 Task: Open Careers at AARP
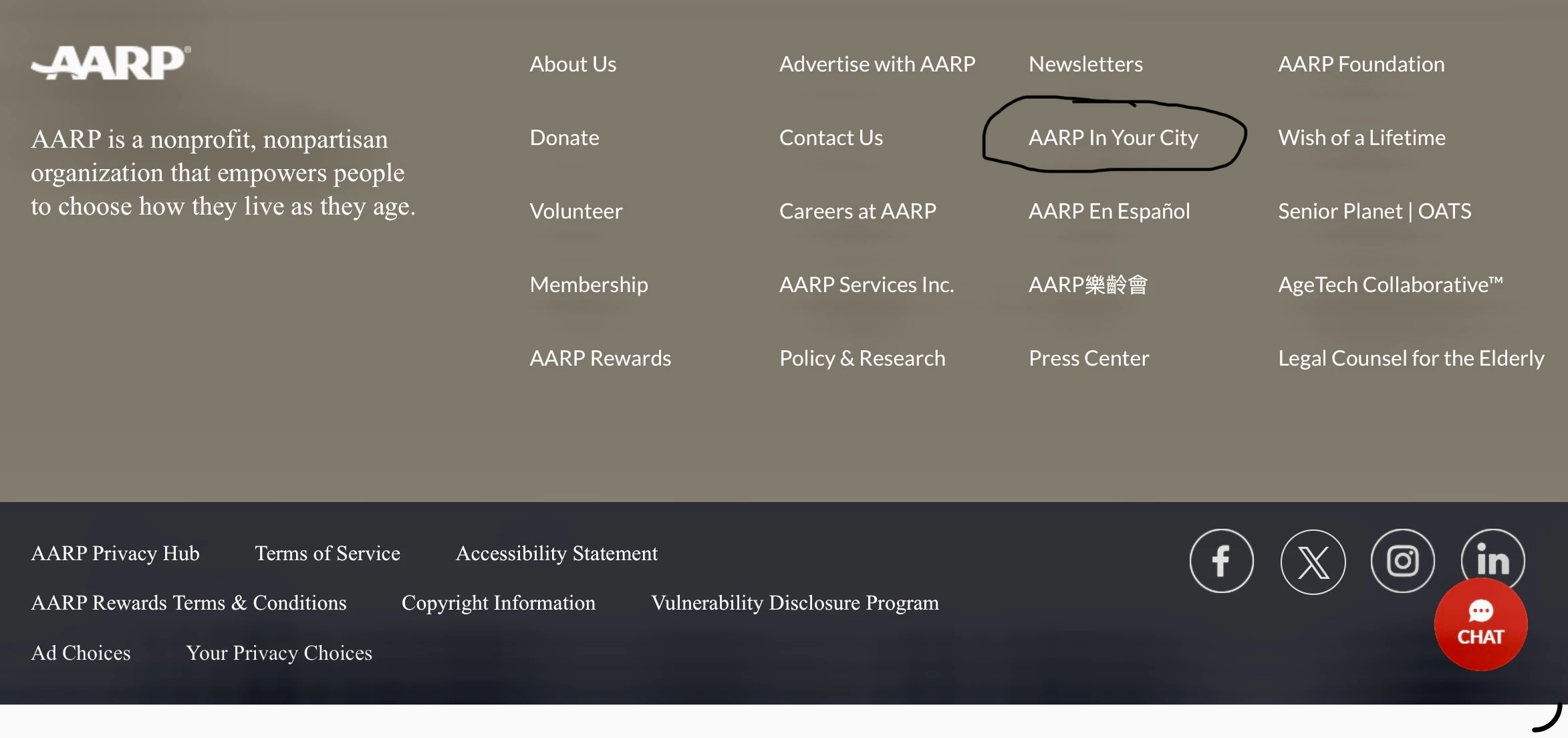tap(858, 211)
